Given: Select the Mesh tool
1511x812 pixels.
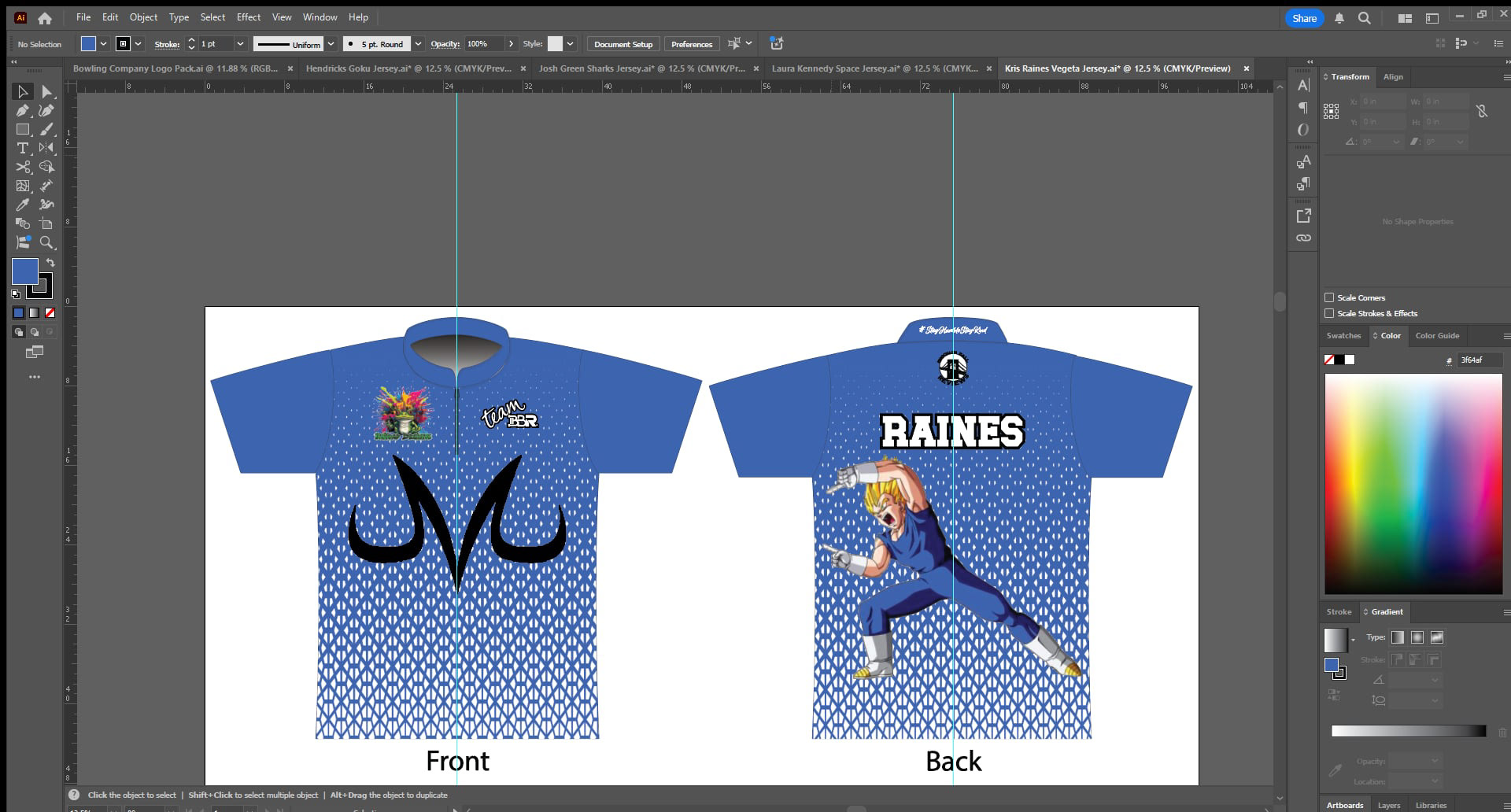Looking at the screenshot, I should [23, 186].
